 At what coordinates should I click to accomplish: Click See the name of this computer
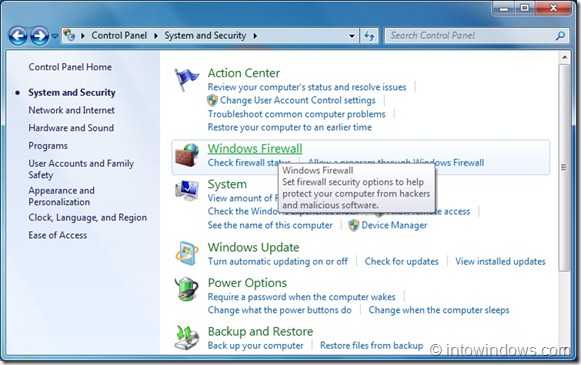(x=270, y=225)
